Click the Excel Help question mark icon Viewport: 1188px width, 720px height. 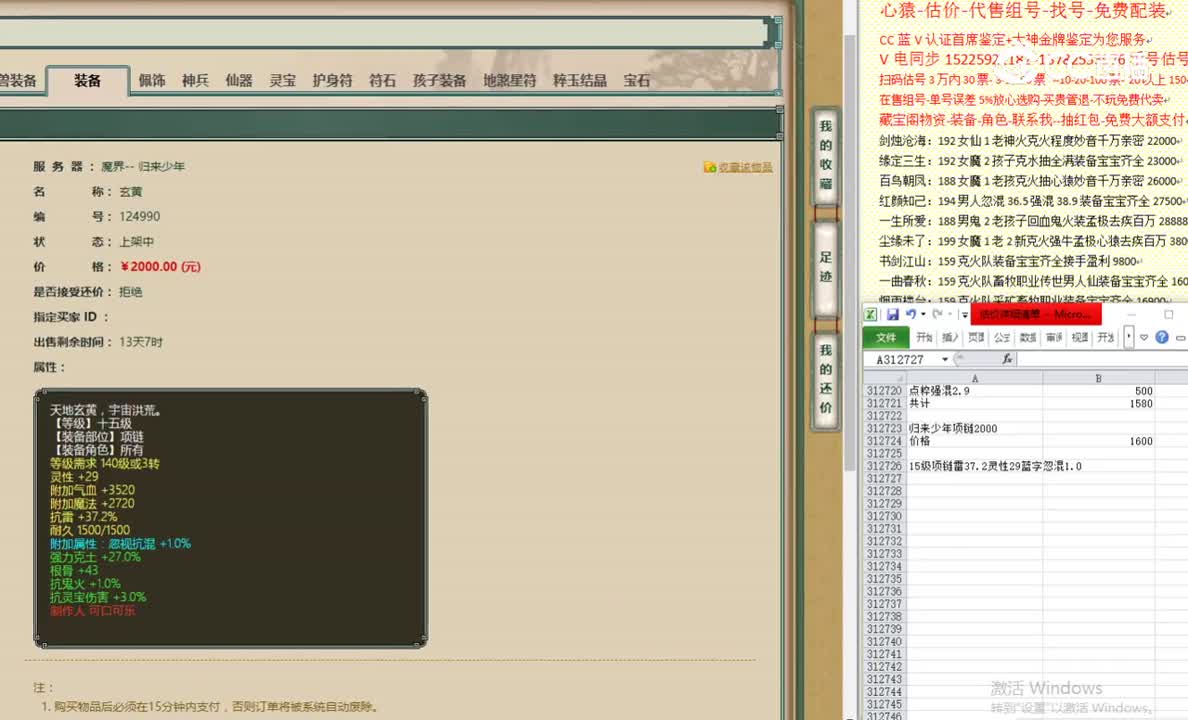coord(1161,338)
